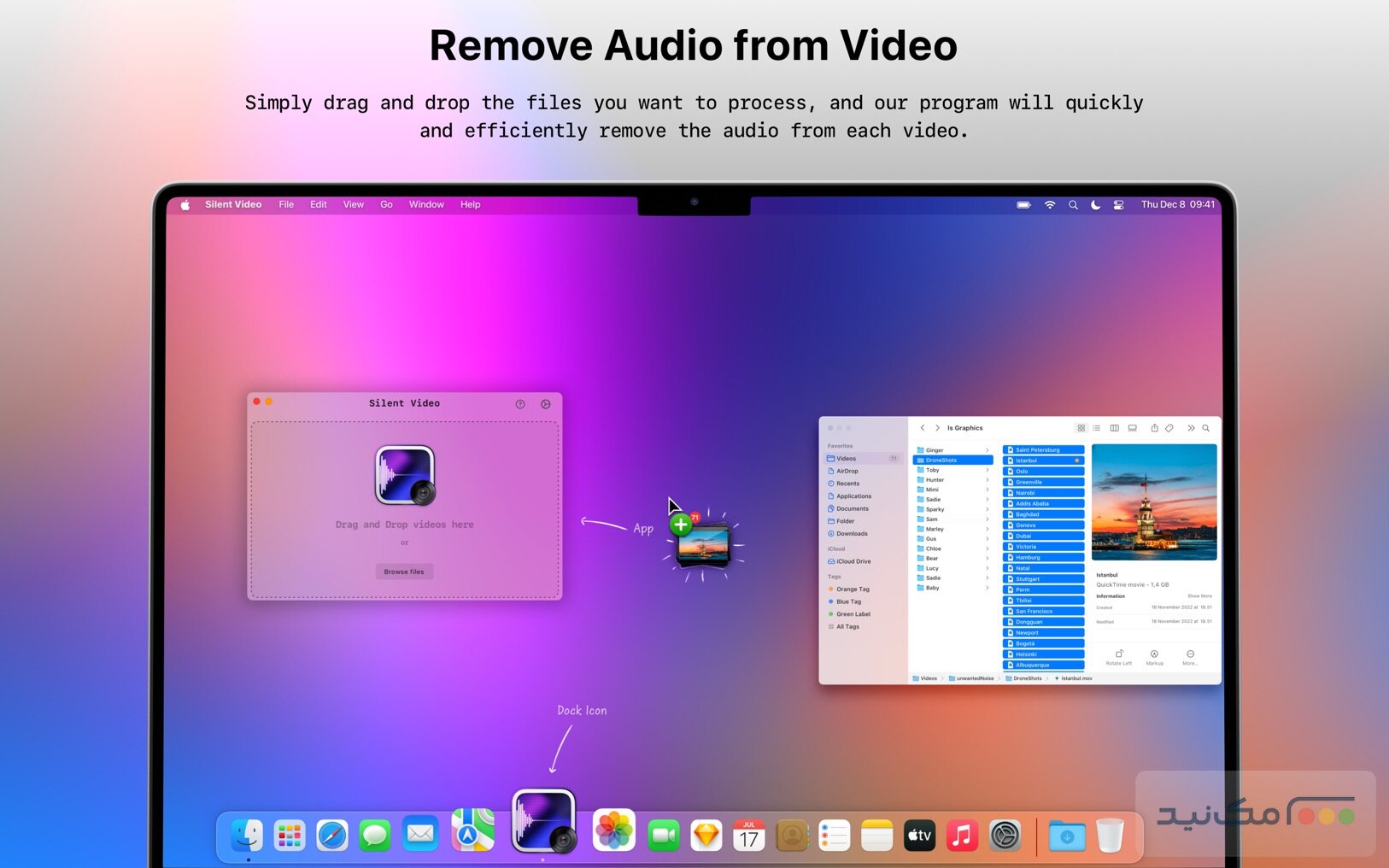Open the Markup tool in the preview pane

pyautogui.click(x=1155, y=655)
